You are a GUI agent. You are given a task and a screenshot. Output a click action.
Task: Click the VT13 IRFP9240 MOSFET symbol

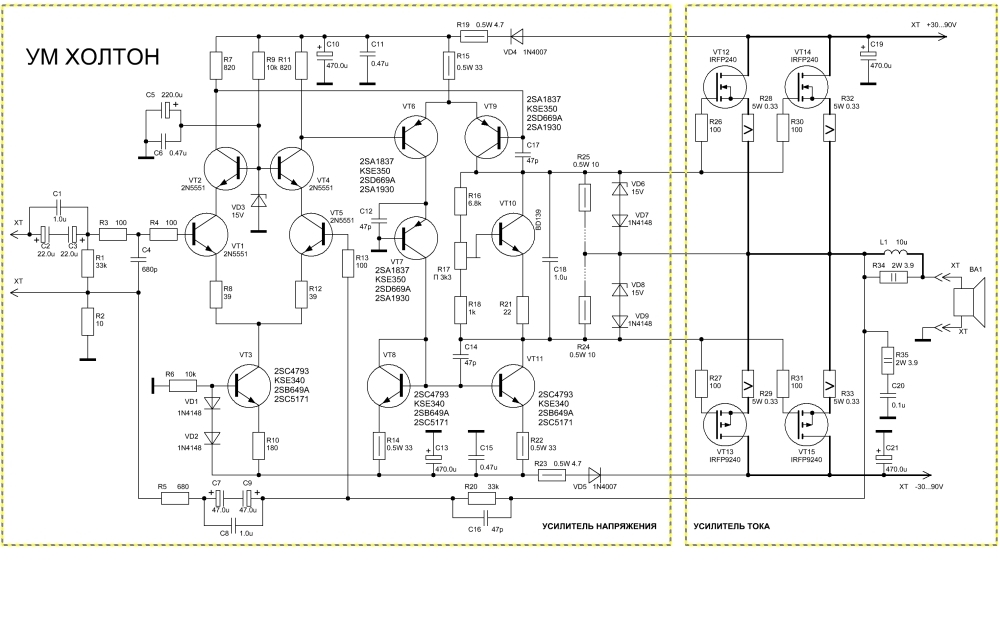click(724, 425)
